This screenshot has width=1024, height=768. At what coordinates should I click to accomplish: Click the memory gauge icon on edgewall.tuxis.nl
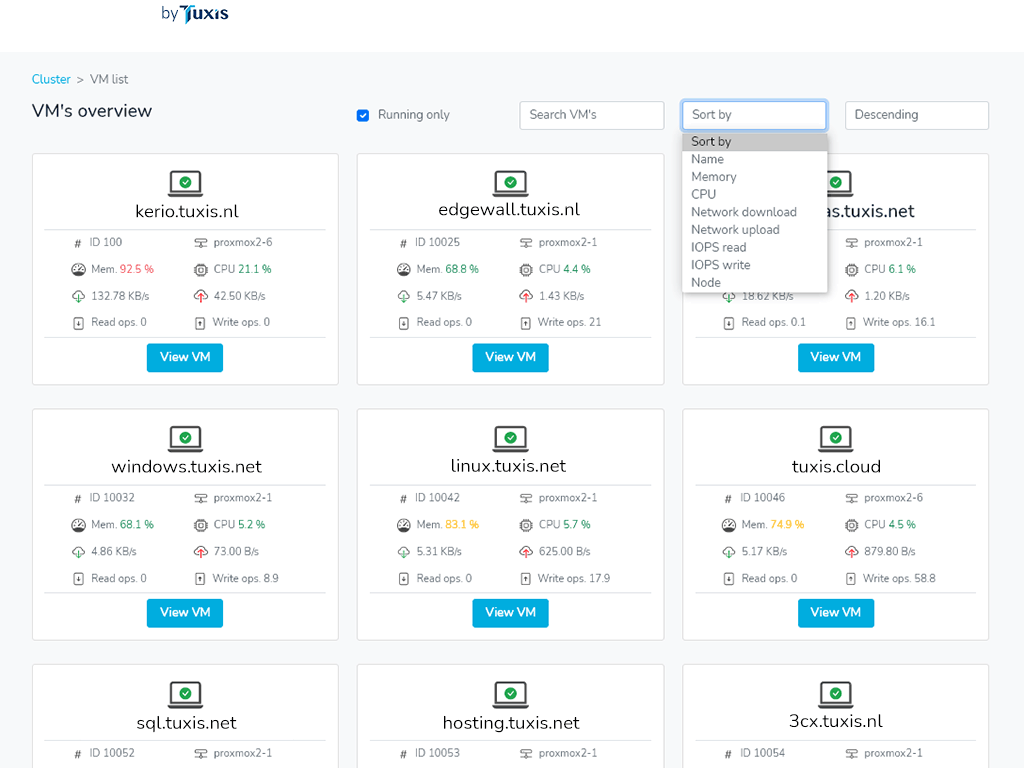(404, 269)
